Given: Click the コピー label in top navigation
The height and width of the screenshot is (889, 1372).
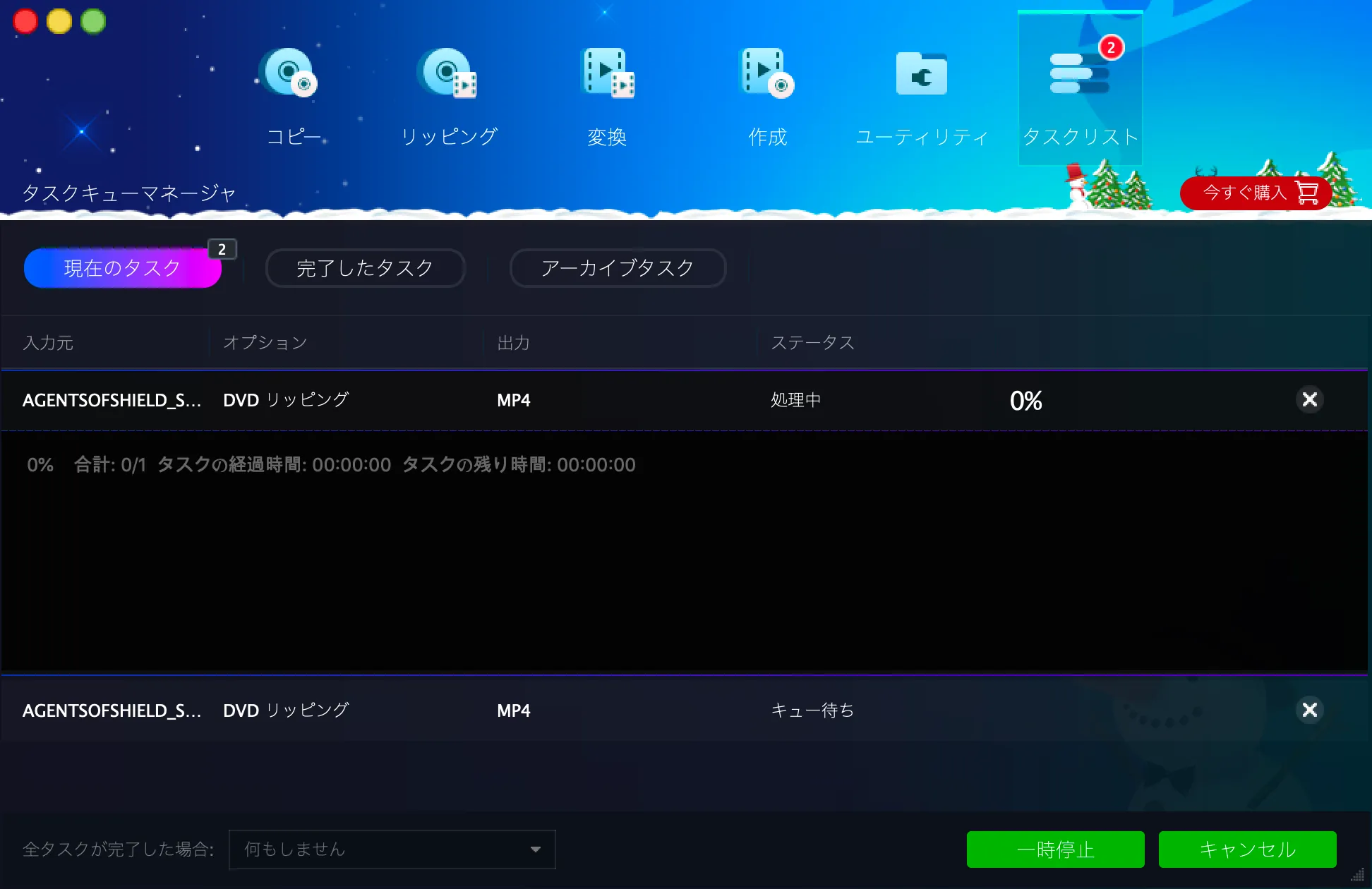Looking at the screenshot, I should point(294,136).
